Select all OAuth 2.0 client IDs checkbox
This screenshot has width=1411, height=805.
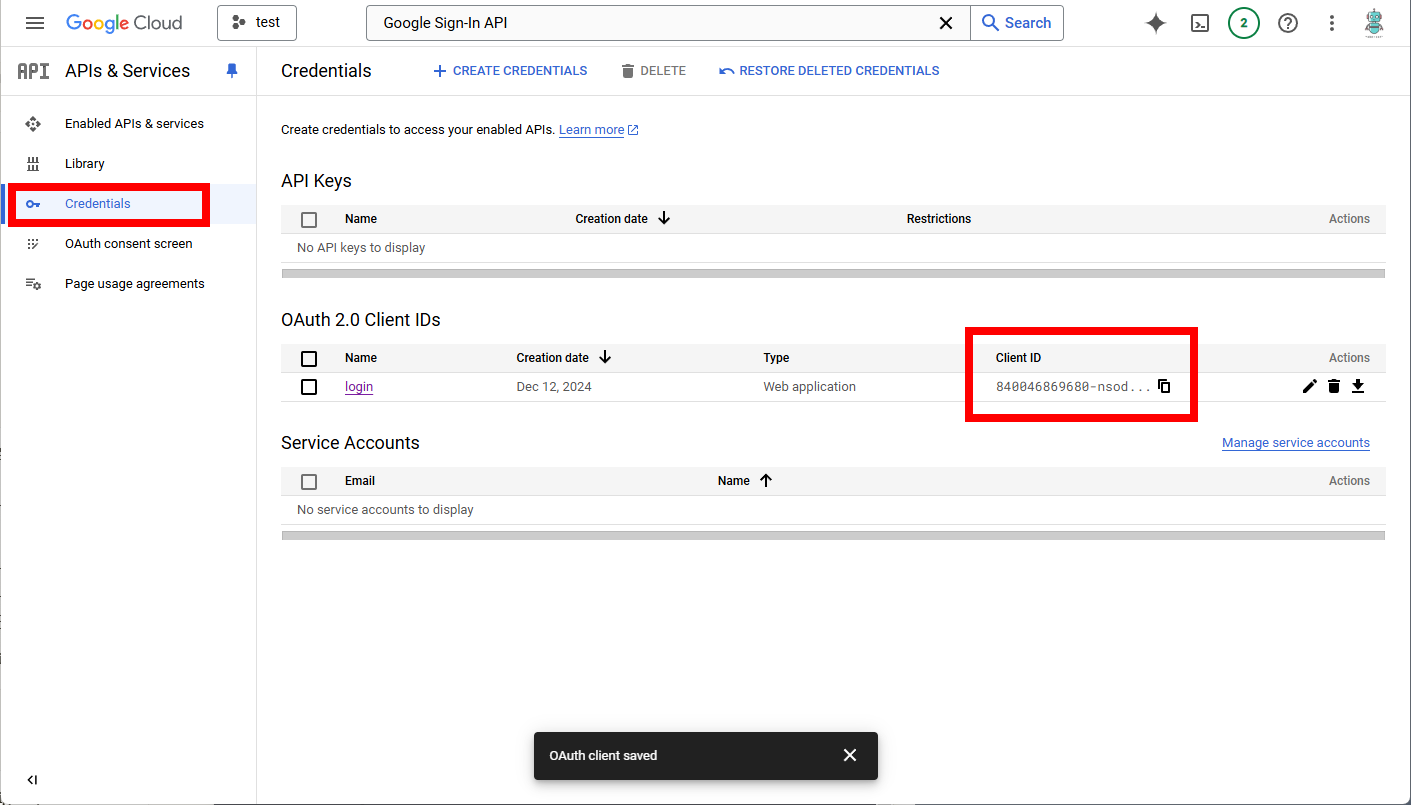point(309,358)
